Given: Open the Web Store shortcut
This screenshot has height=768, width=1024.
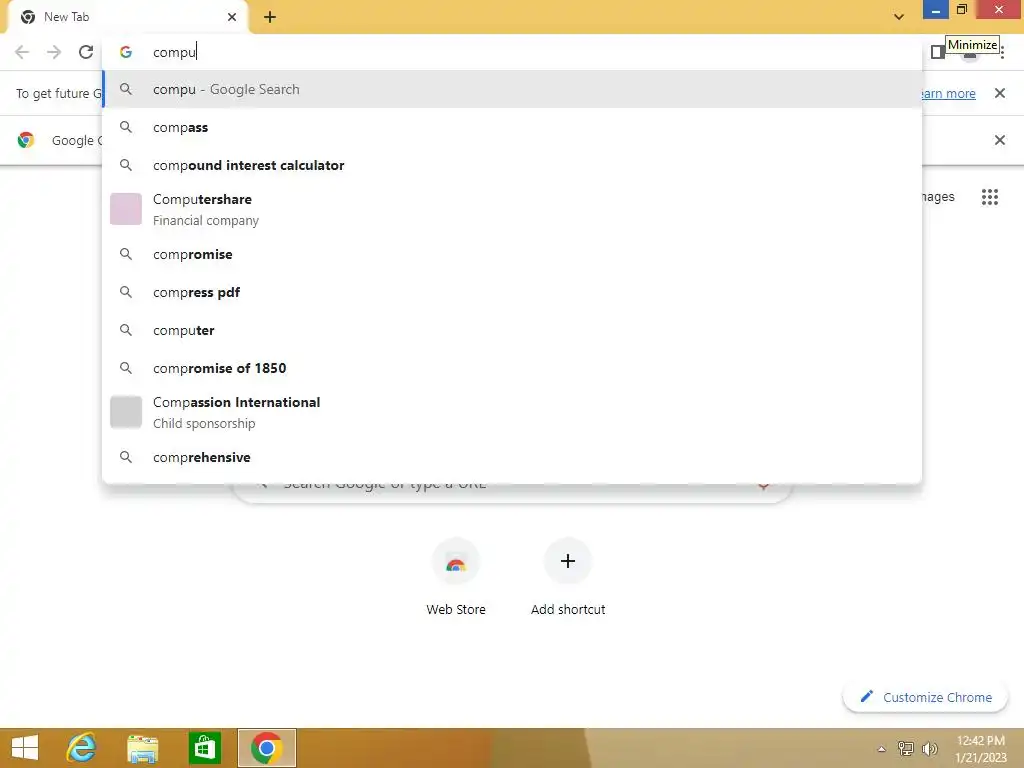Looking at the screenshot, I should 456,577.
